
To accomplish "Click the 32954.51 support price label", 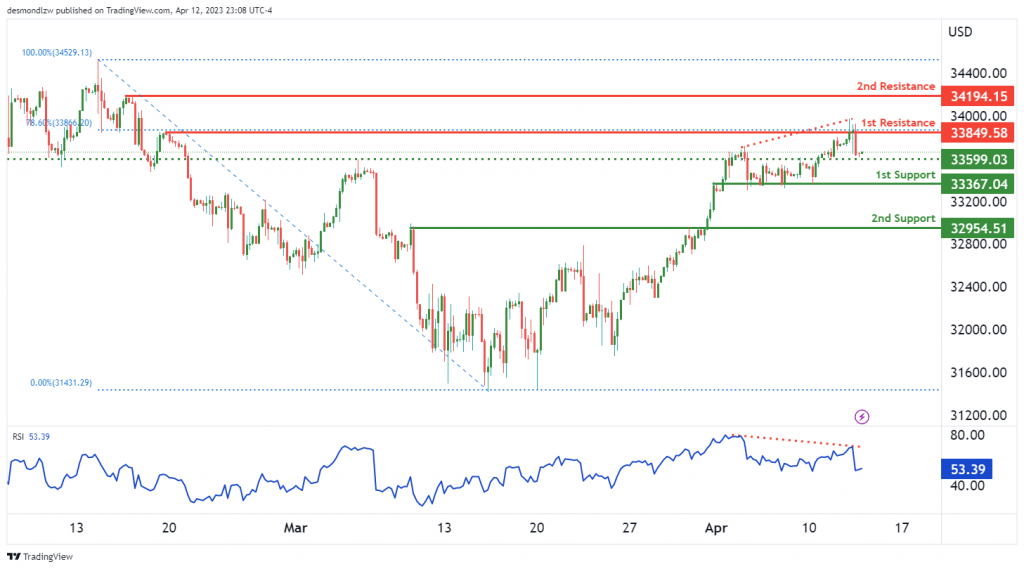I will 978,229.
